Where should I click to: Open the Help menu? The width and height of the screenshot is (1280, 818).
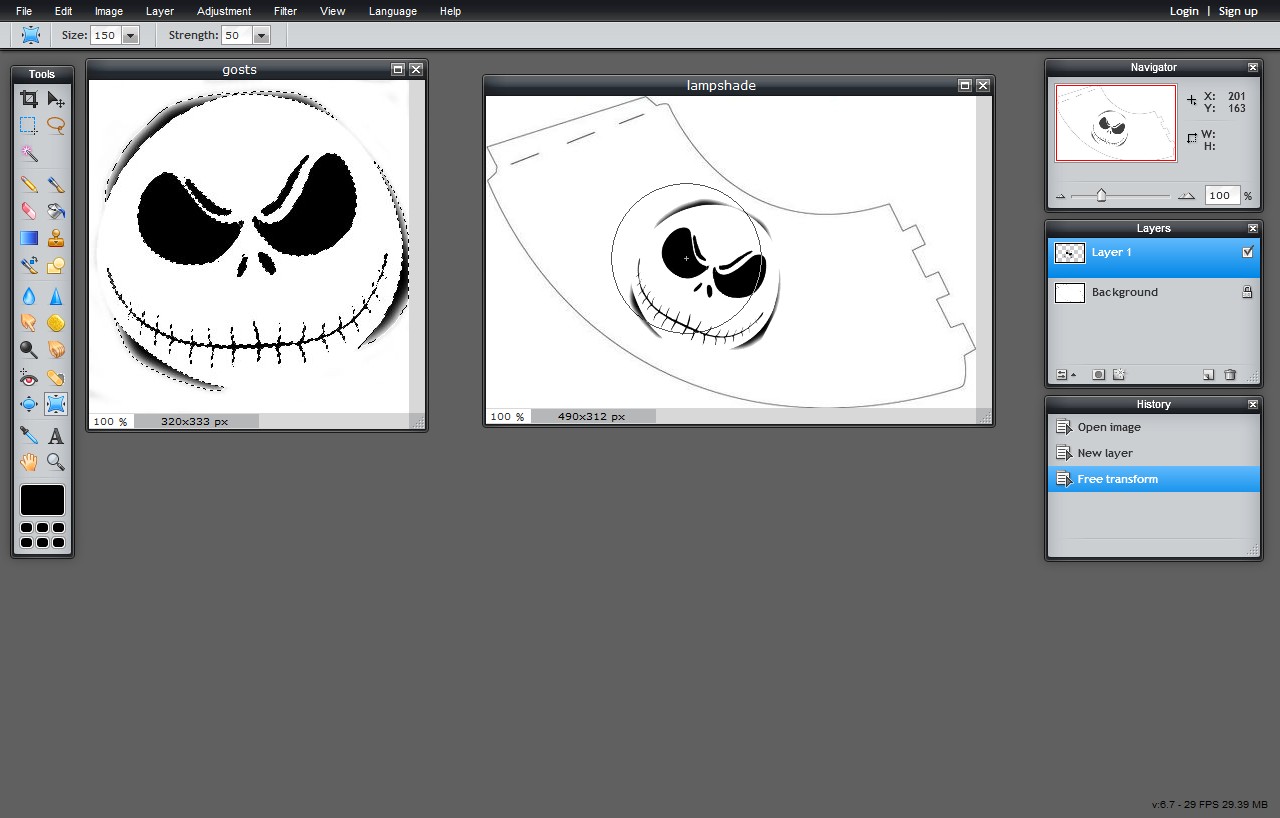[451, 11]
